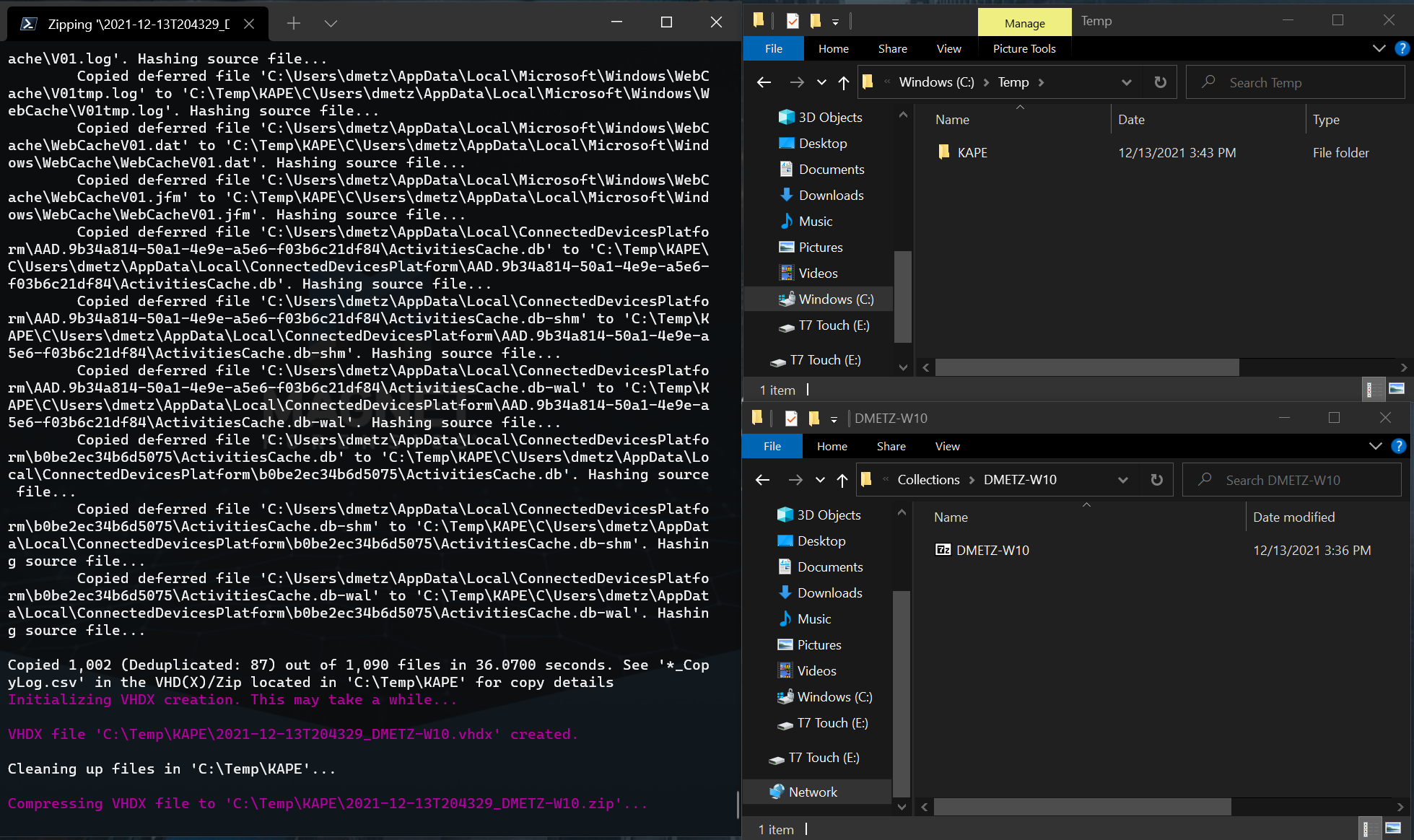The height and width of the screenshot is (840, 1414).
Task: Open the Search Temp magnifier icon
Action: (x=1208, y=82)
